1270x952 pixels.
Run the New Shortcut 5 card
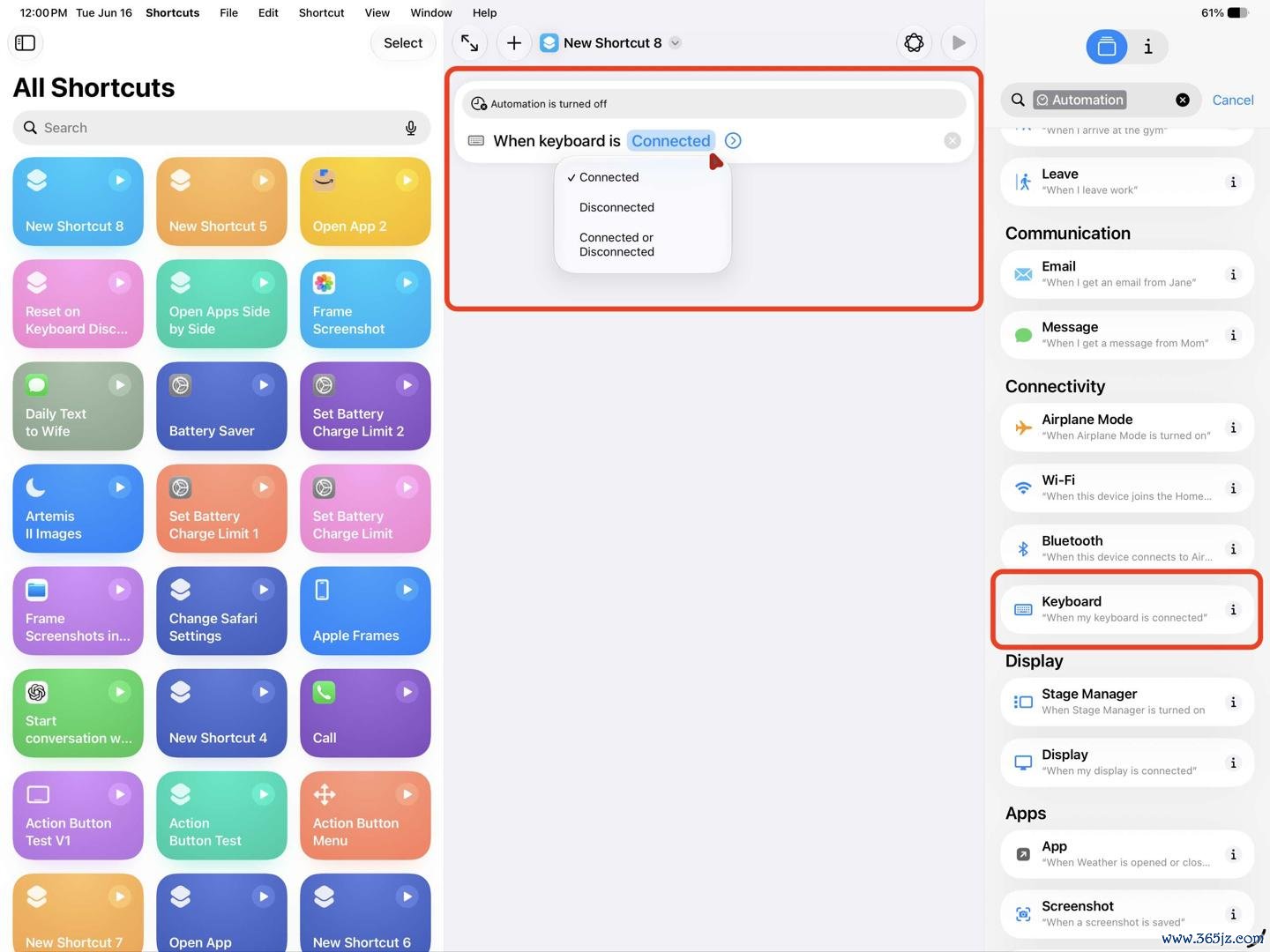263,180
